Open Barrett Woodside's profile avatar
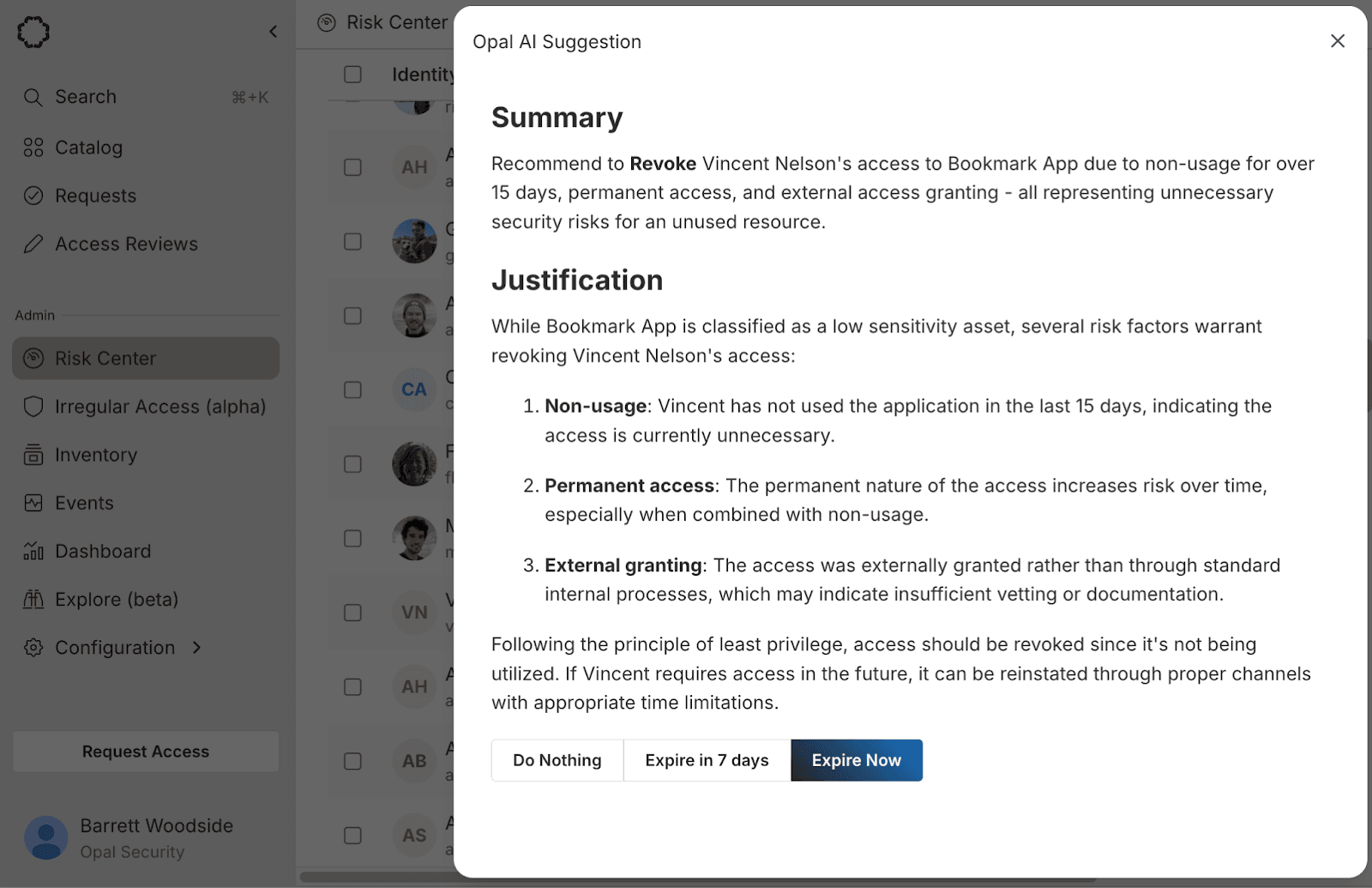The image size is (1372, 888). 46,838
